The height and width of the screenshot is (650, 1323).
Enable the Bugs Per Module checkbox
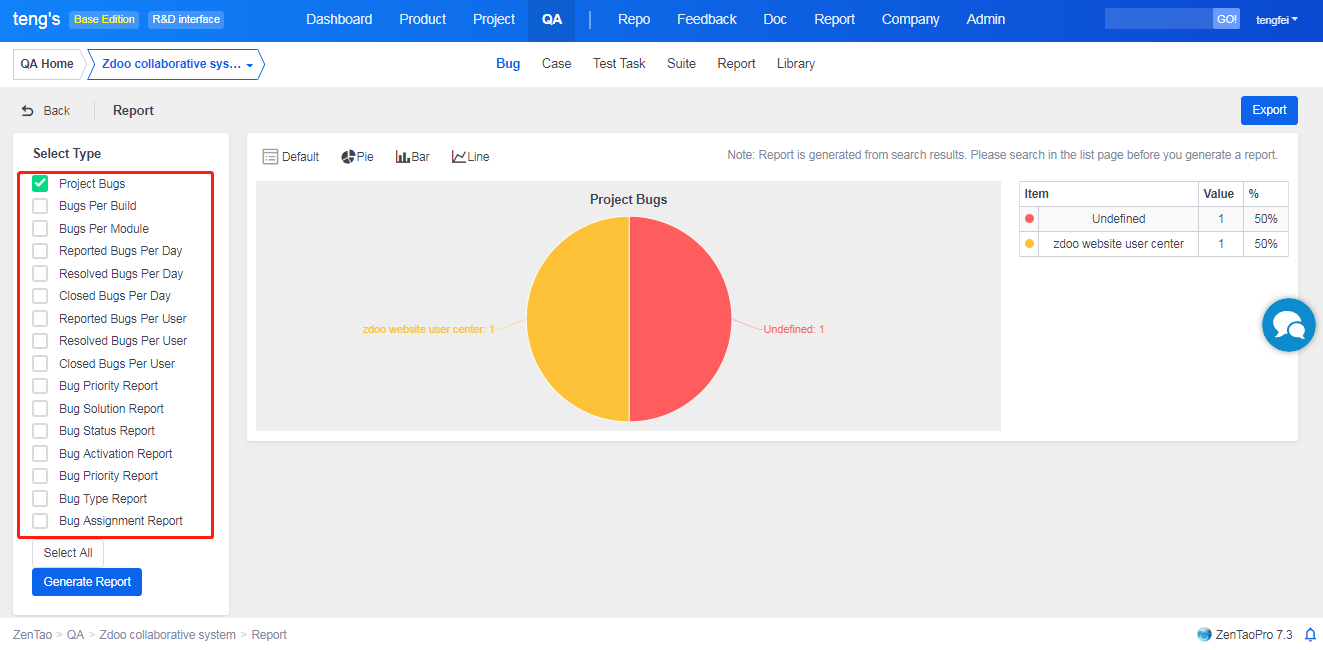[40, 229]
